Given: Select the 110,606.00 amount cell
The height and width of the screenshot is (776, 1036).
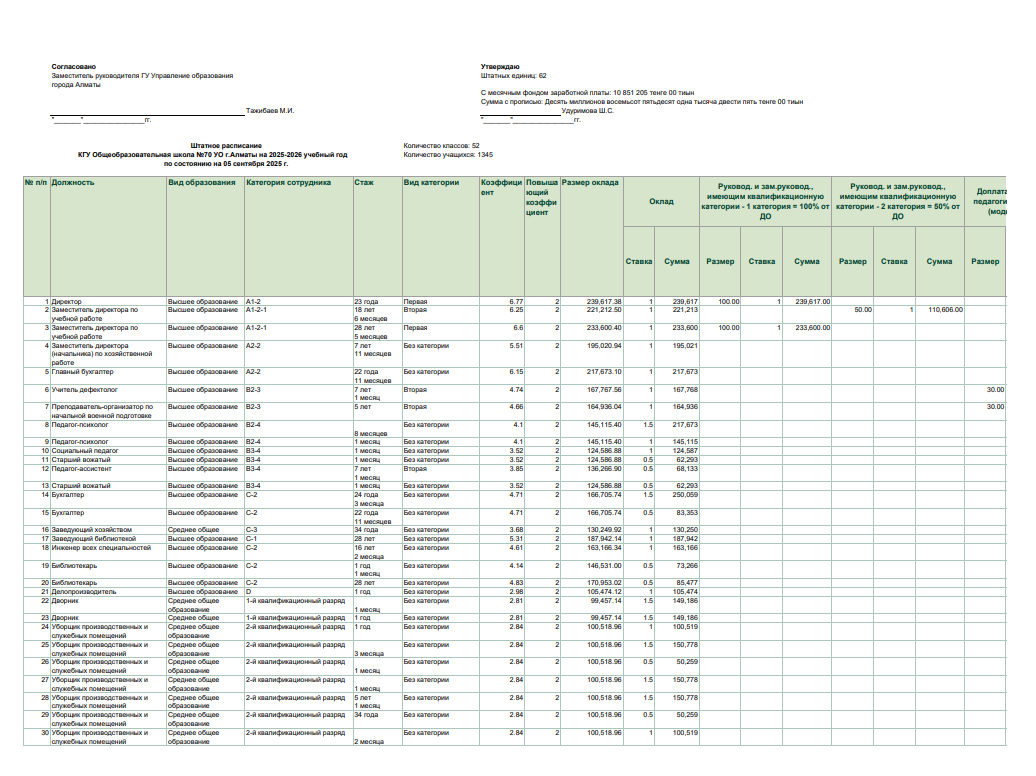Looking at the screenshot, I should (944, 310).
